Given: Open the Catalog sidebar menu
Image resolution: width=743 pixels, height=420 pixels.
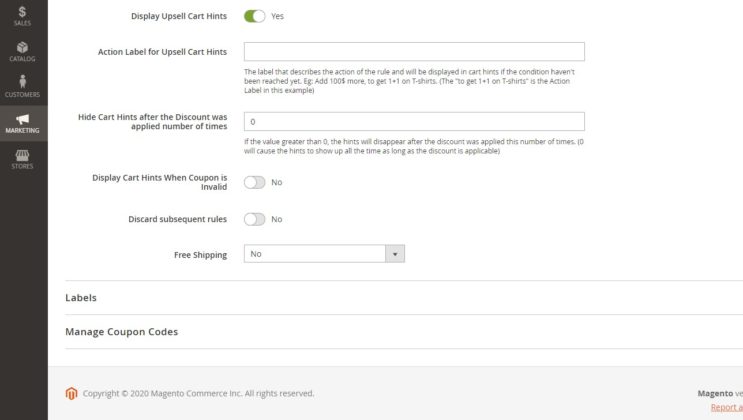Looking at the screenshot, I should coord(22,52).
